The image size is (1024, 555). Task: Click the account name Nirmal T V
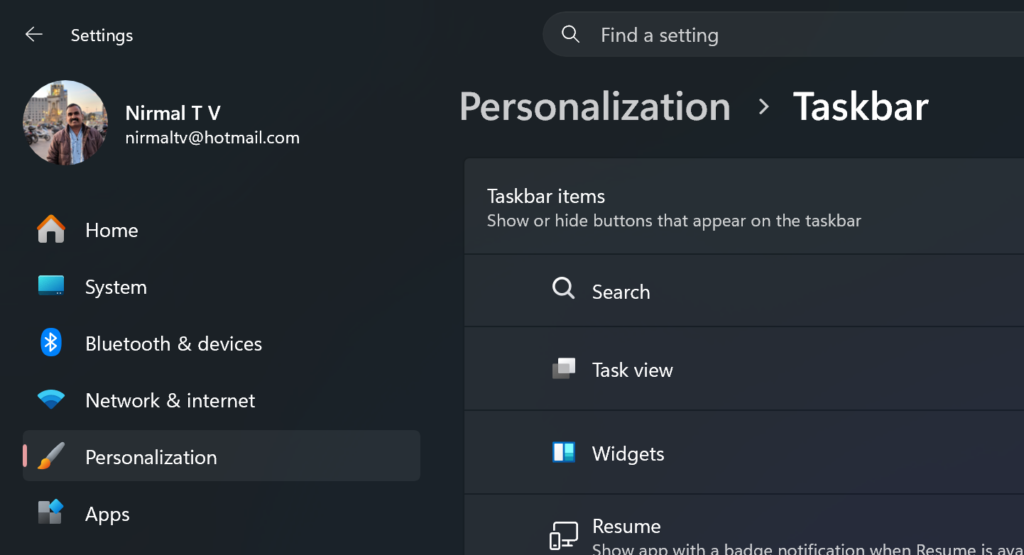[x=173, y=113]
